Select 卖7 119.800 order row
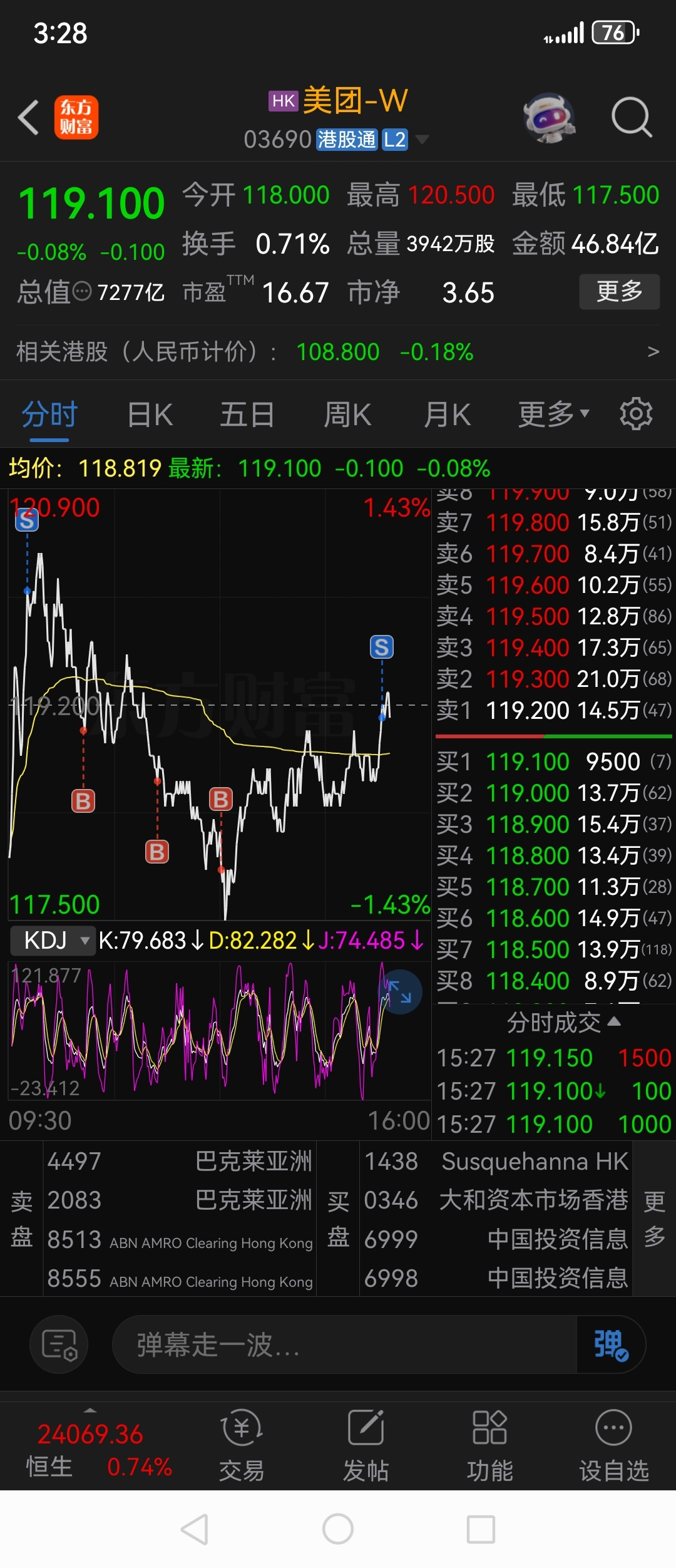Image resolution: width=676 pixels, height=1568 pixels. 554,522
